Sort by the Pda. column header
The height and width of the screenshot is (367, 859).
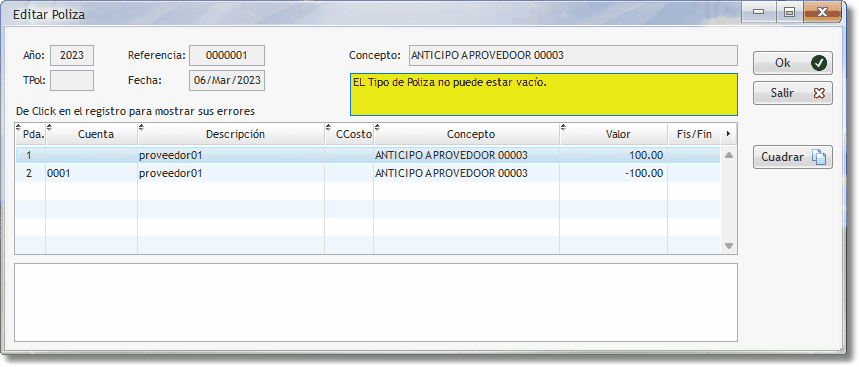tap(30, 134)
